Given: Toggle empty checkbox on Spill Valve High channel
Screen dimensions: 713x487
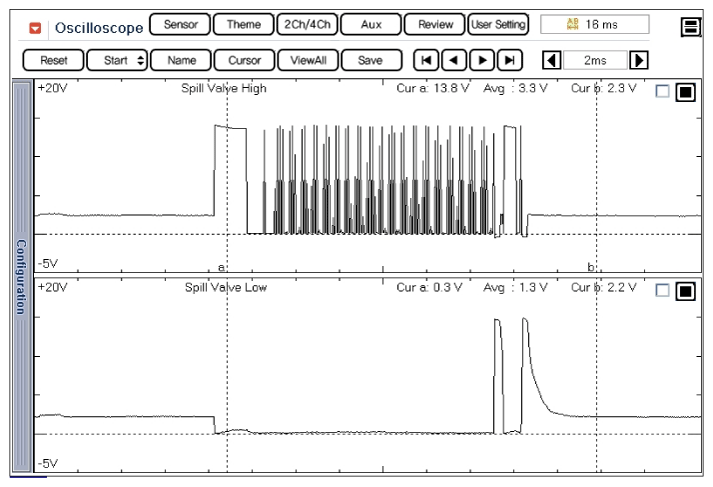Looking at the screenshot, I should click(x=662, y=92).
